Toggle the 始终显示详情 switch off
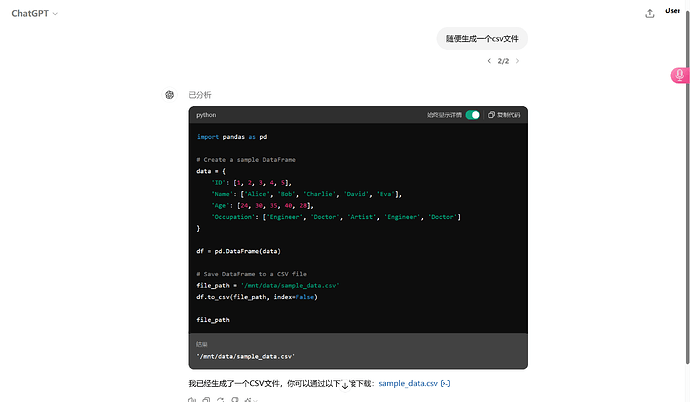The image size is (690, 402). tap(473, 115)
